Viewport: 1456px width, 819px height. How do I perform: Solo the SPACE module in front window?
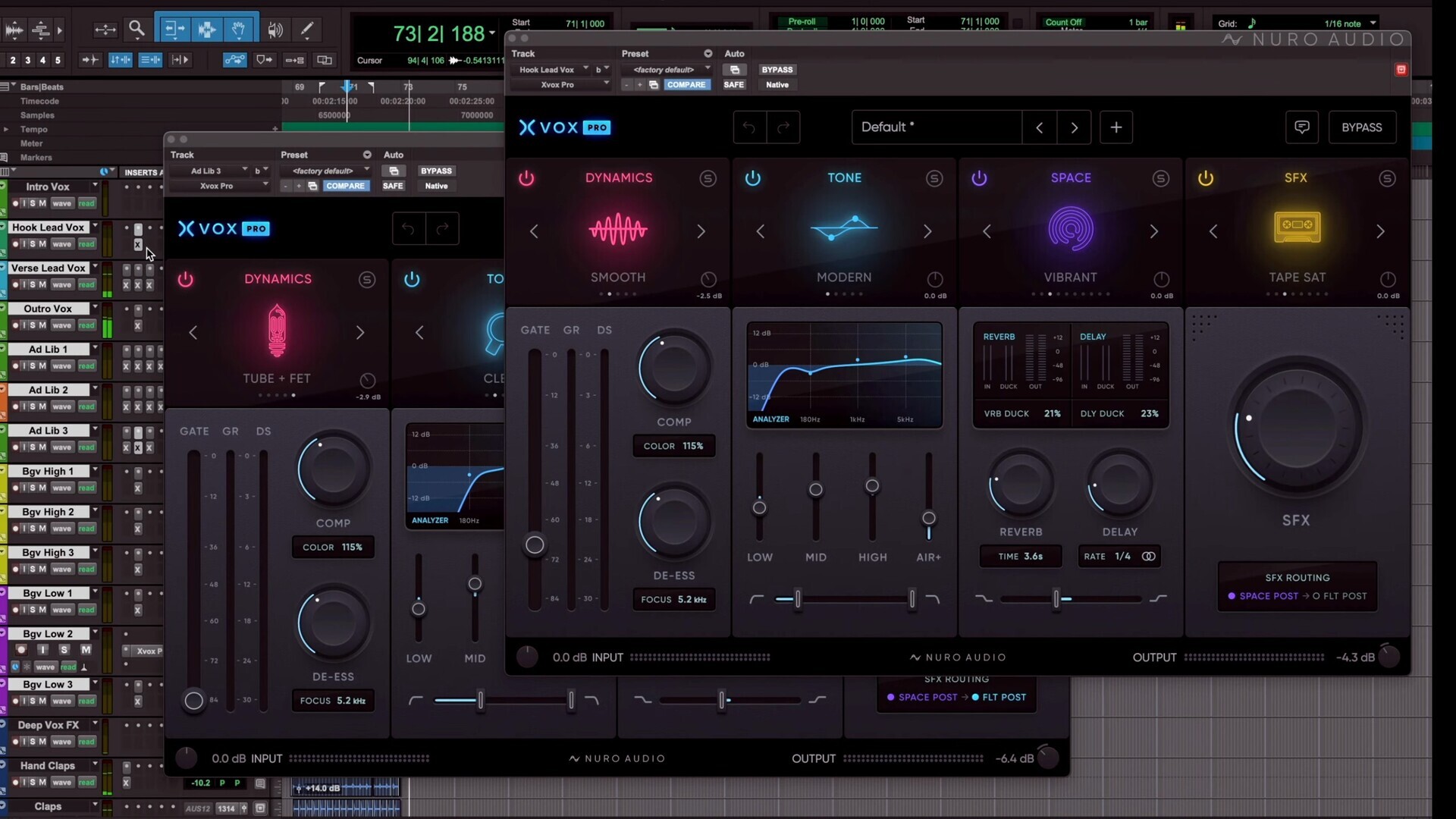point(1160,178)
